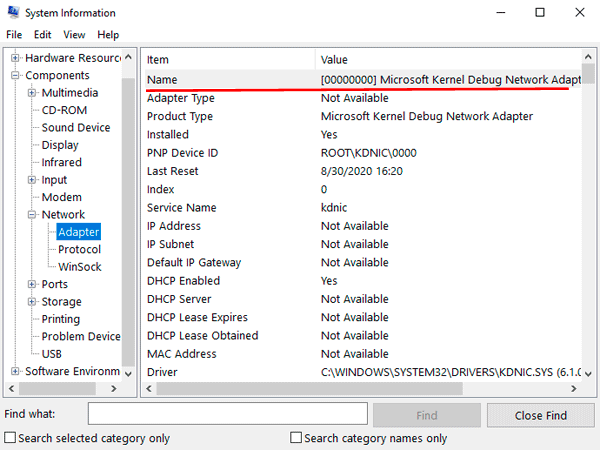Enable Search selected category only checkbox
600x450 pixels.
(10, 438)
